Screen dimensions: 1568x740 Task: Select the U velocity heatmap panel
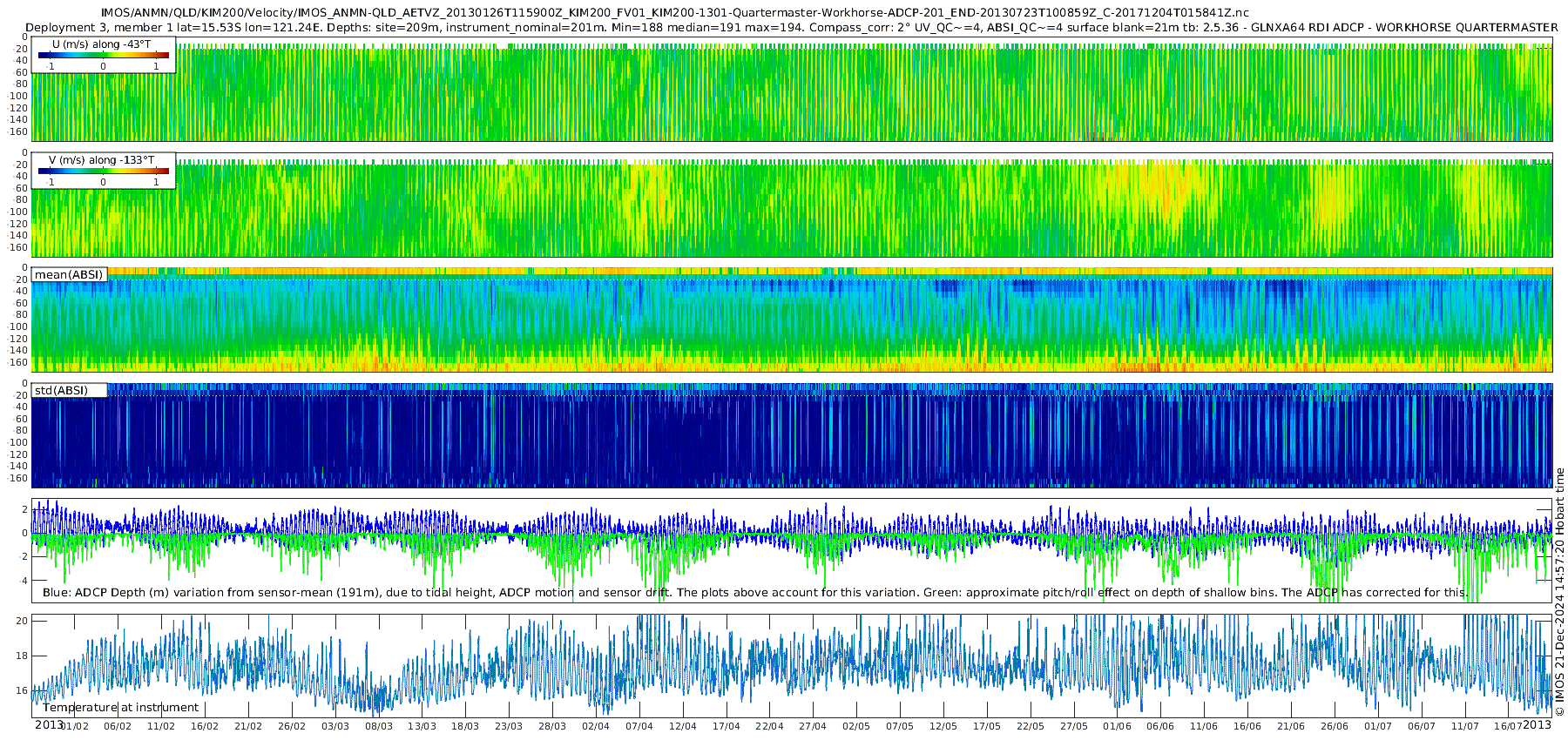point(792,89)
